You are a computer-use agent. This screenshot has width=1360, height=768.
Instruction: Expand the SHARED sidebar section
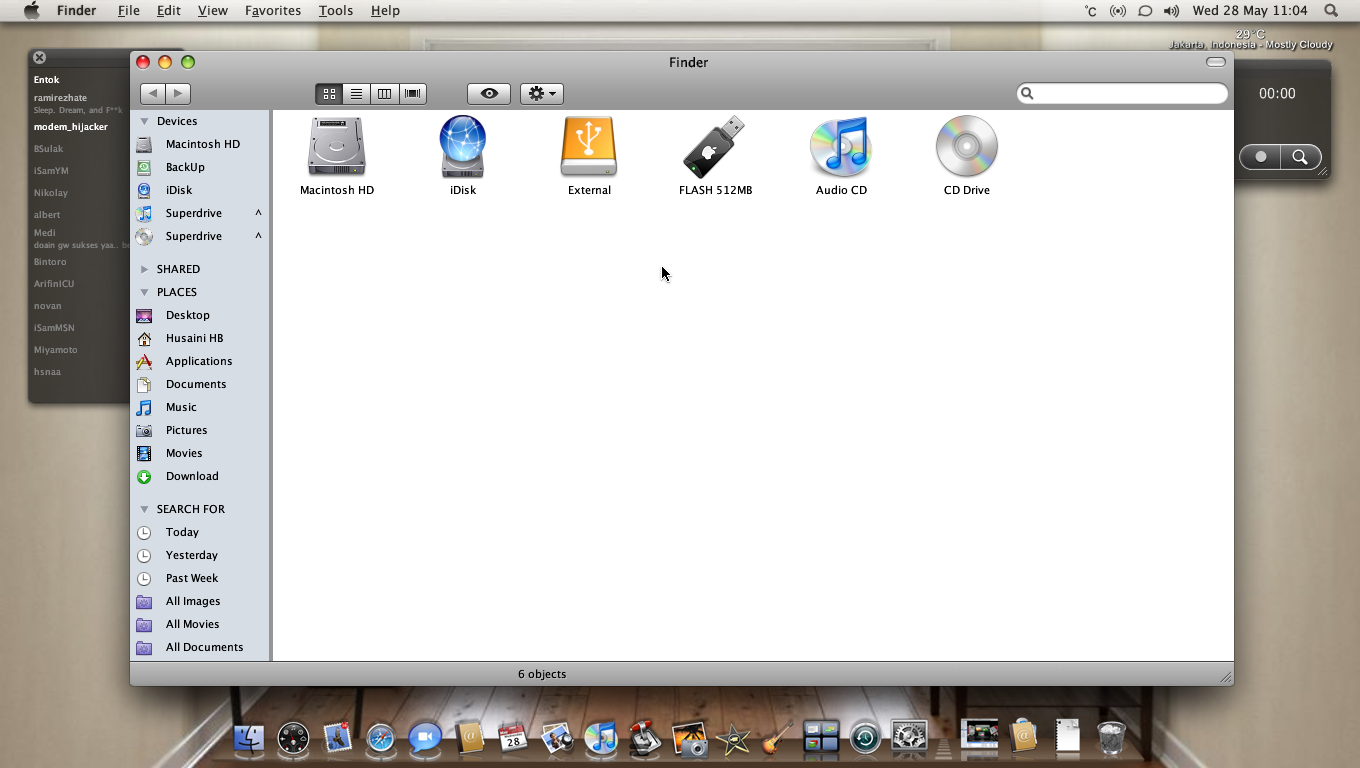click(144, 269)
